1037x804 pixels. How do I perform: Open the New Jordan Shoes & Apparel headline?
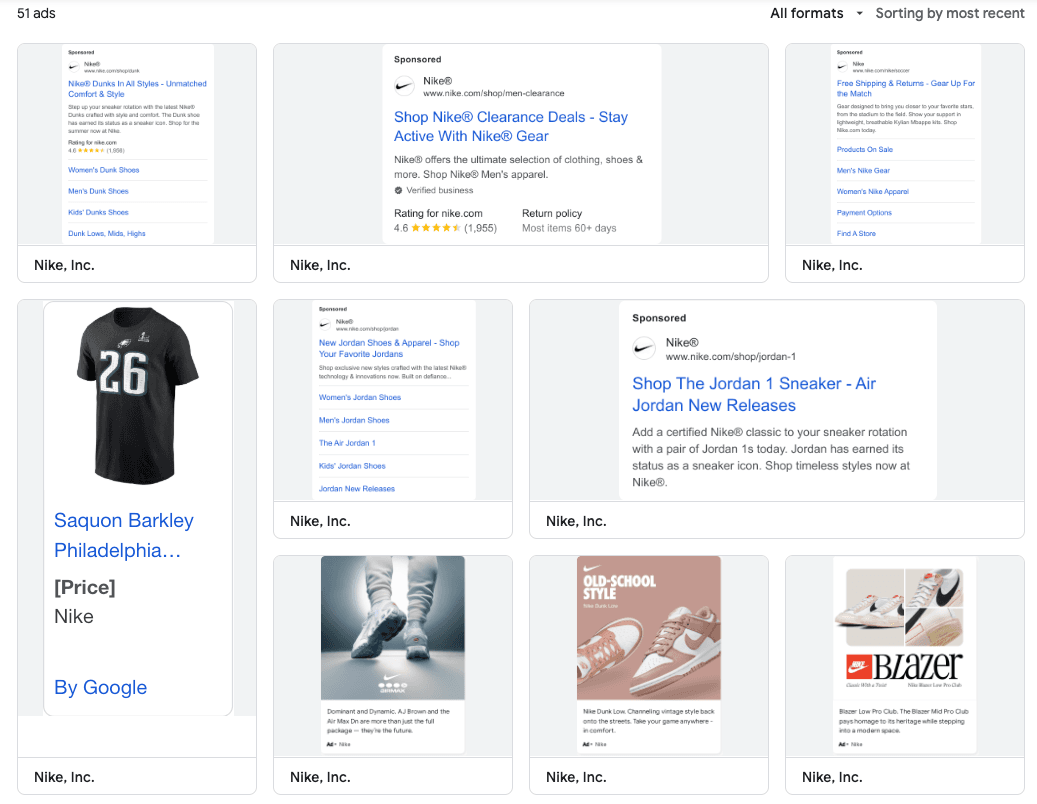(389, 348)
